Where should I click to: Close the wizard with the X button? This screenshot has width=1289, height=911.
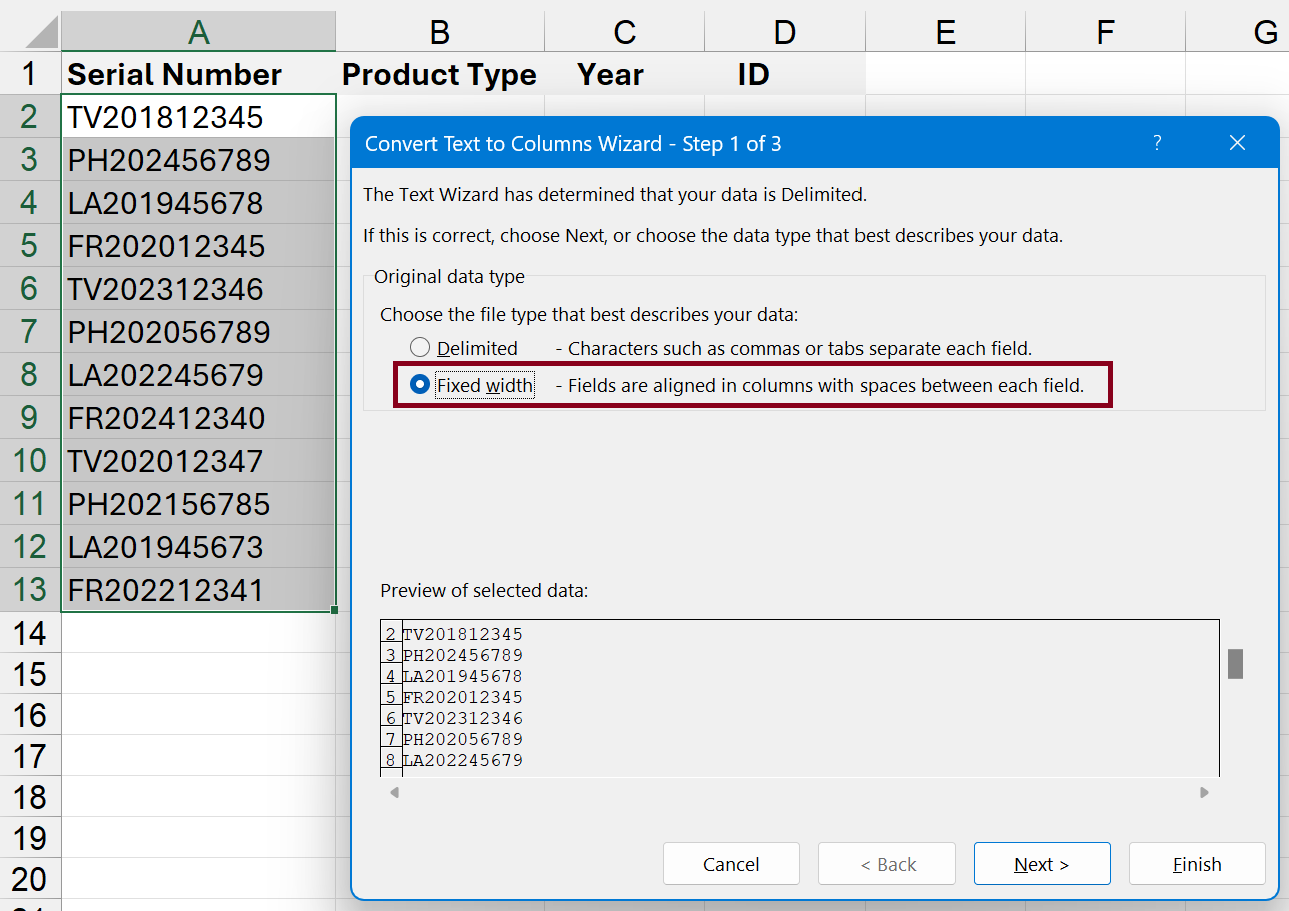1237,143
